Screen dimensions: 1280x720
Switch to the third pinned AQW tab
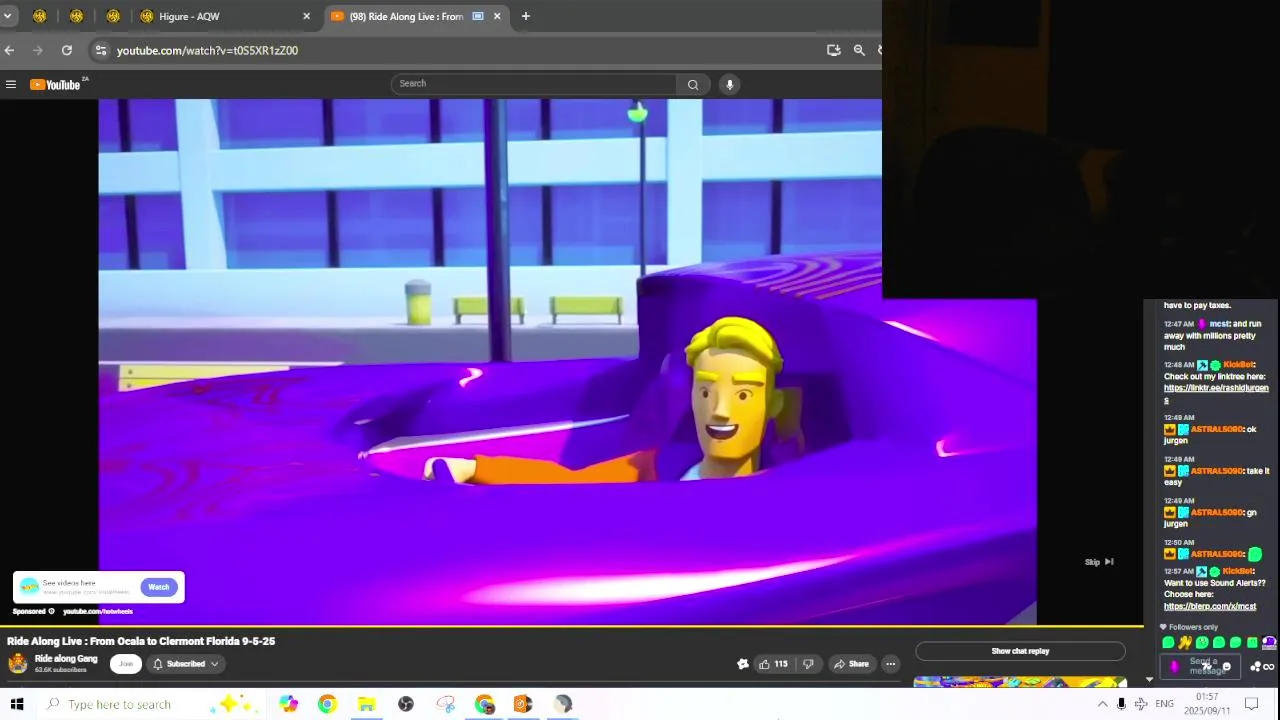[113, 16]
